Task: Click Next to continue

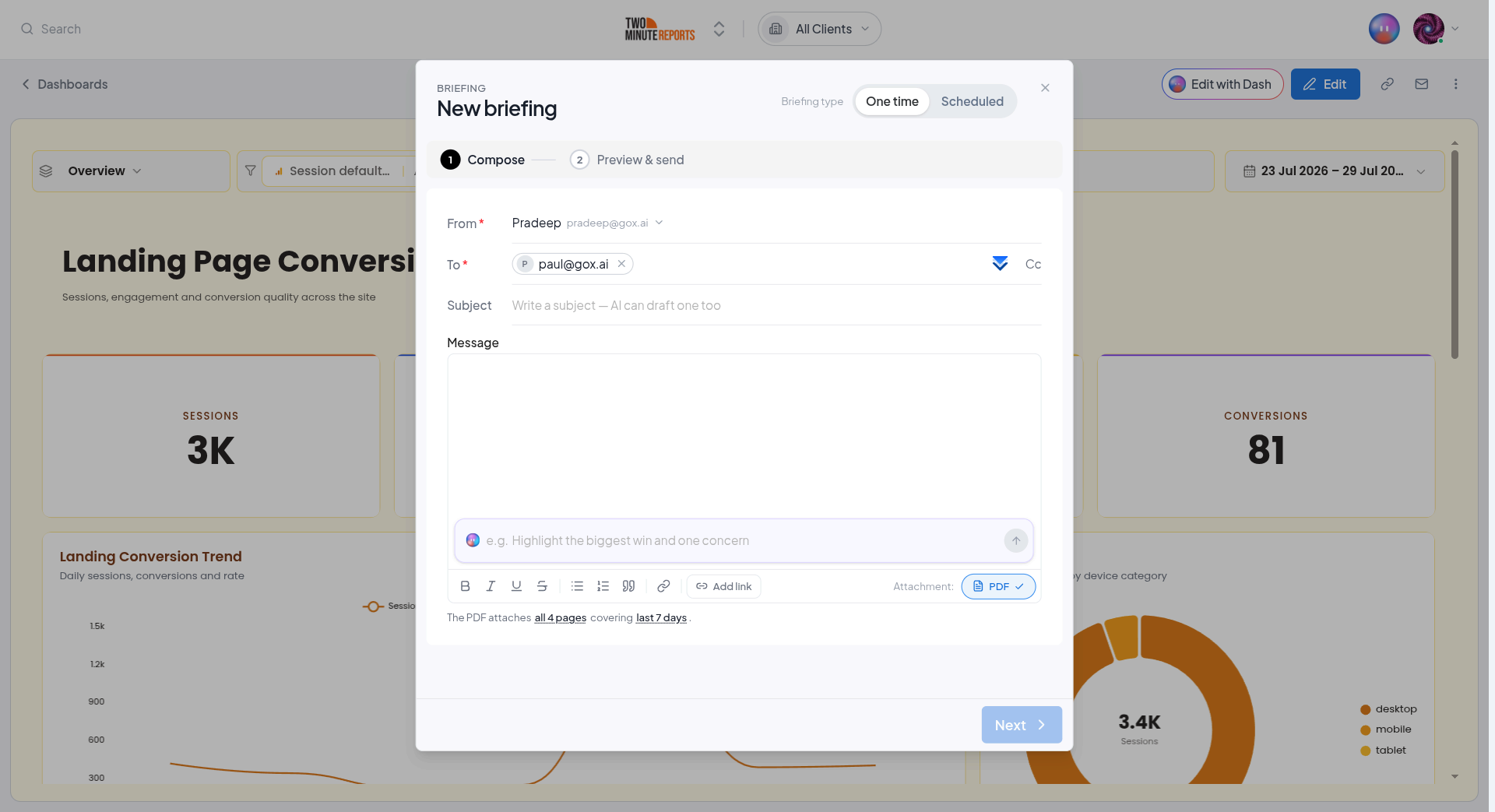Action: (1022, 725)
